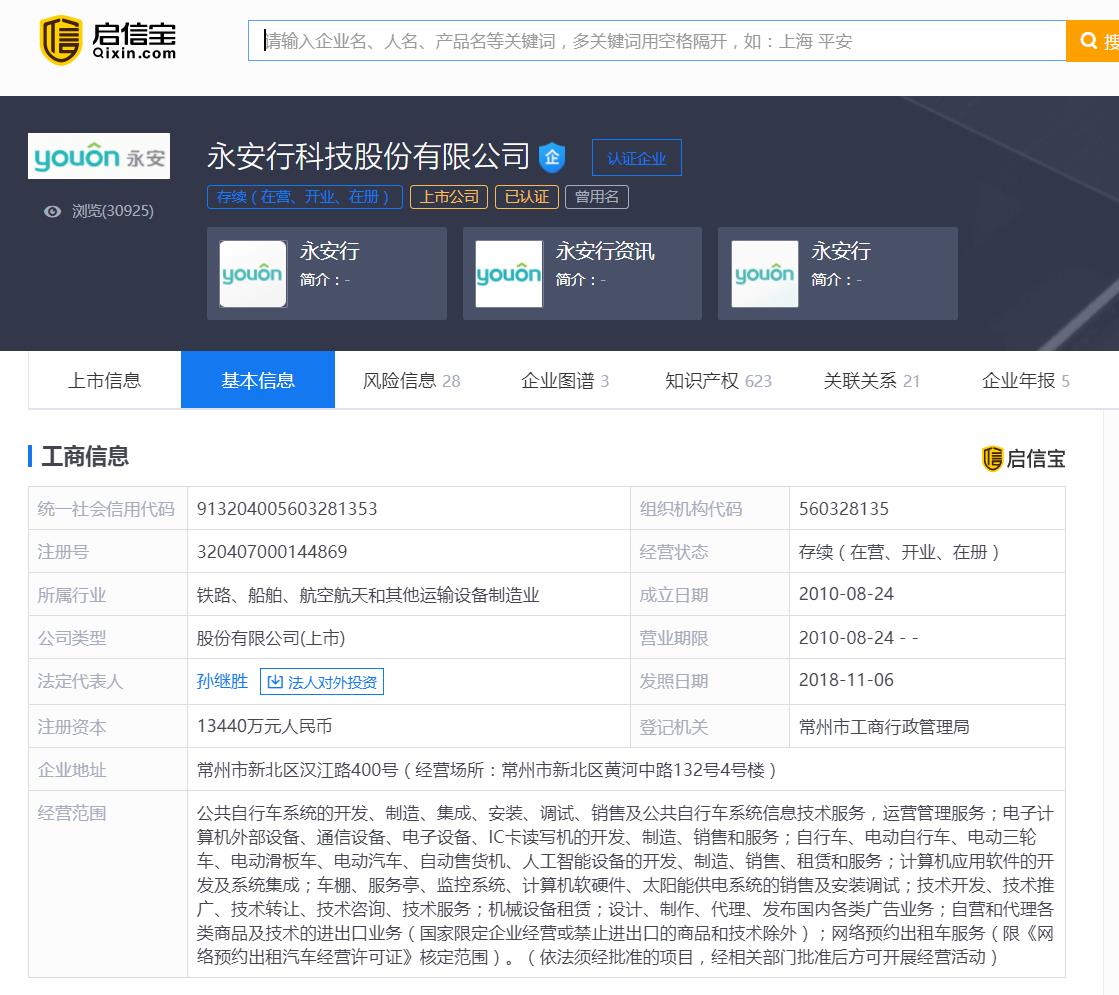The width and height of the screenshot is (1119, 995).
Task: Click the youon company logo thumbnail
Action: [x=99, y=156]
